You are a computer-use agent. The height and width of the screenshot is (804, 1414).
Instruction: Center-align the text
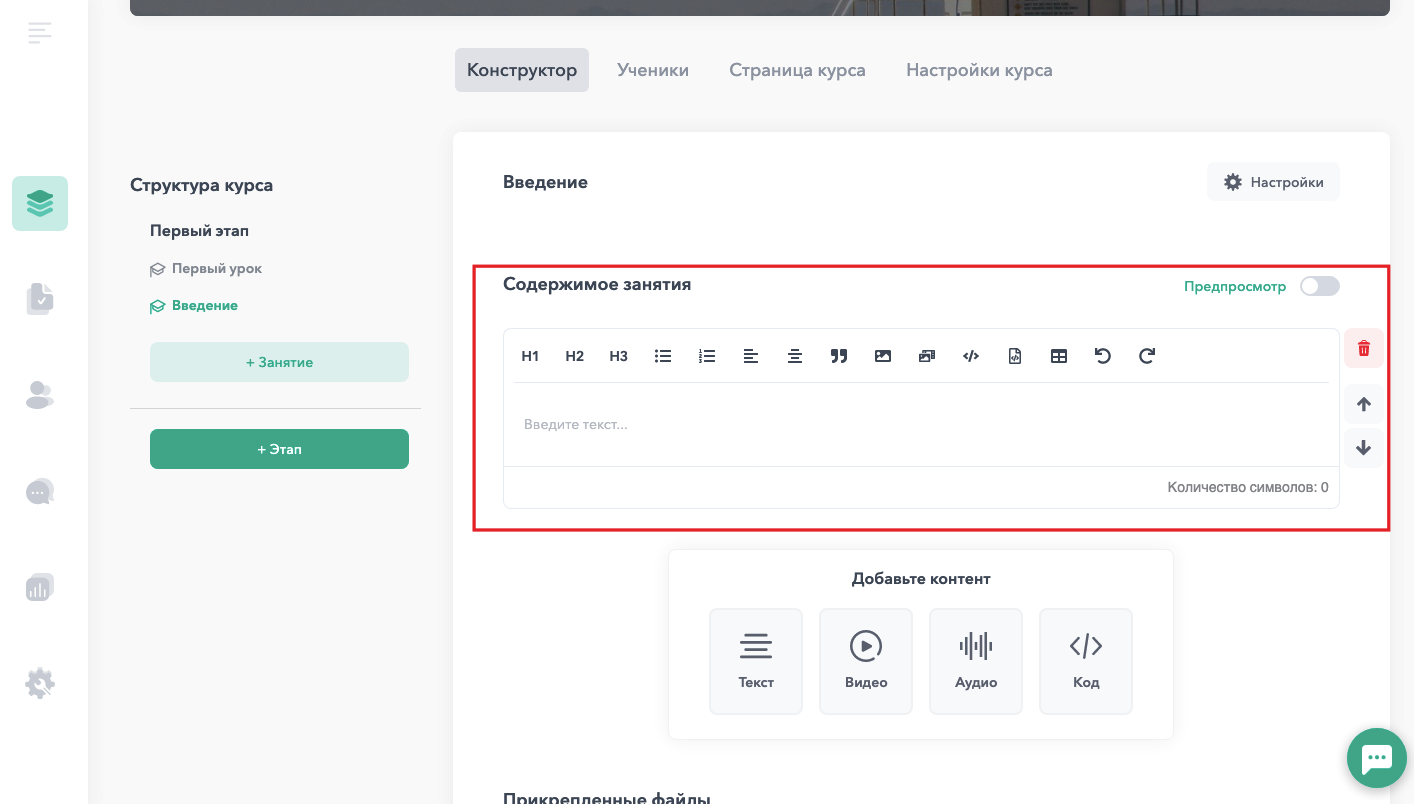(795, 356)
